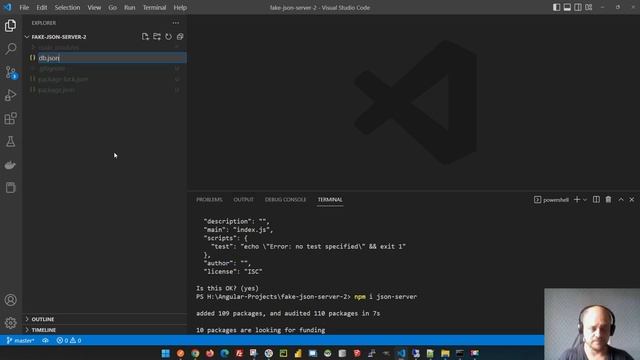Screen dimensions: 640x360
Task: Click the VS Code taskbar icon
Action: (401, 353)
